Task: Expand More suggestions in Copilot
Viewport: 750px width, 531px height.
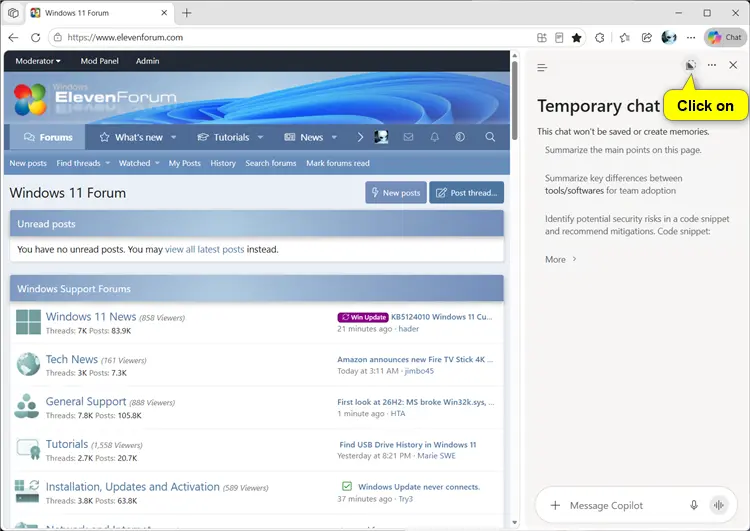Action: coord(561,259)
